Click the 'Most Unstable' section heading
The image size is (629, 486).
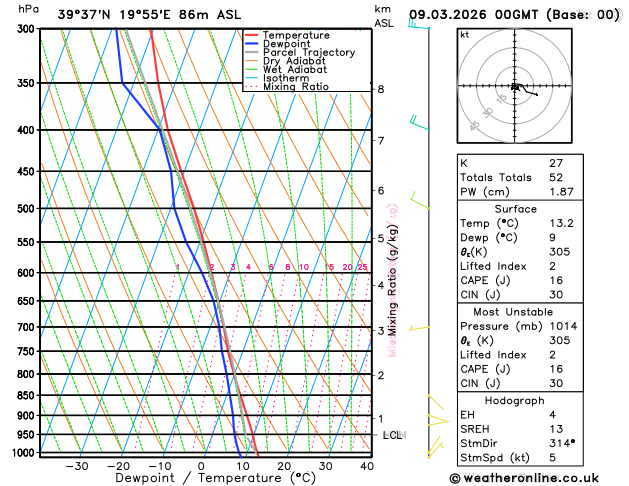point(513,312)
